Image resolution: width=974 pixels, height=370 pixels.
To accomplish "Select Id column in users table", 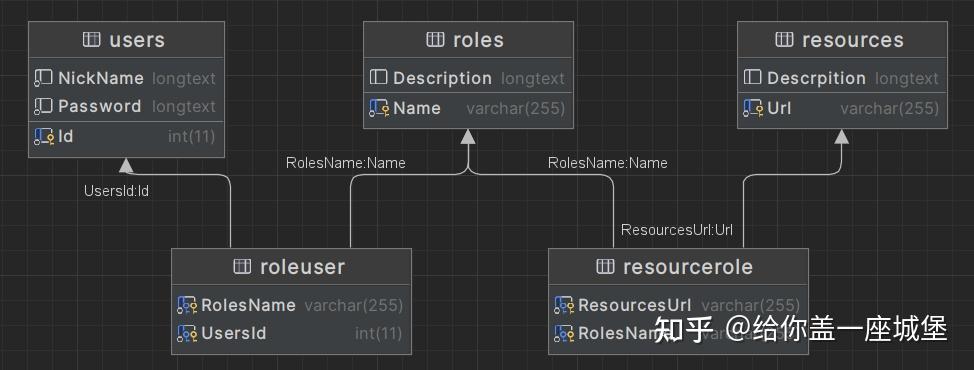I will click(126, 137).
